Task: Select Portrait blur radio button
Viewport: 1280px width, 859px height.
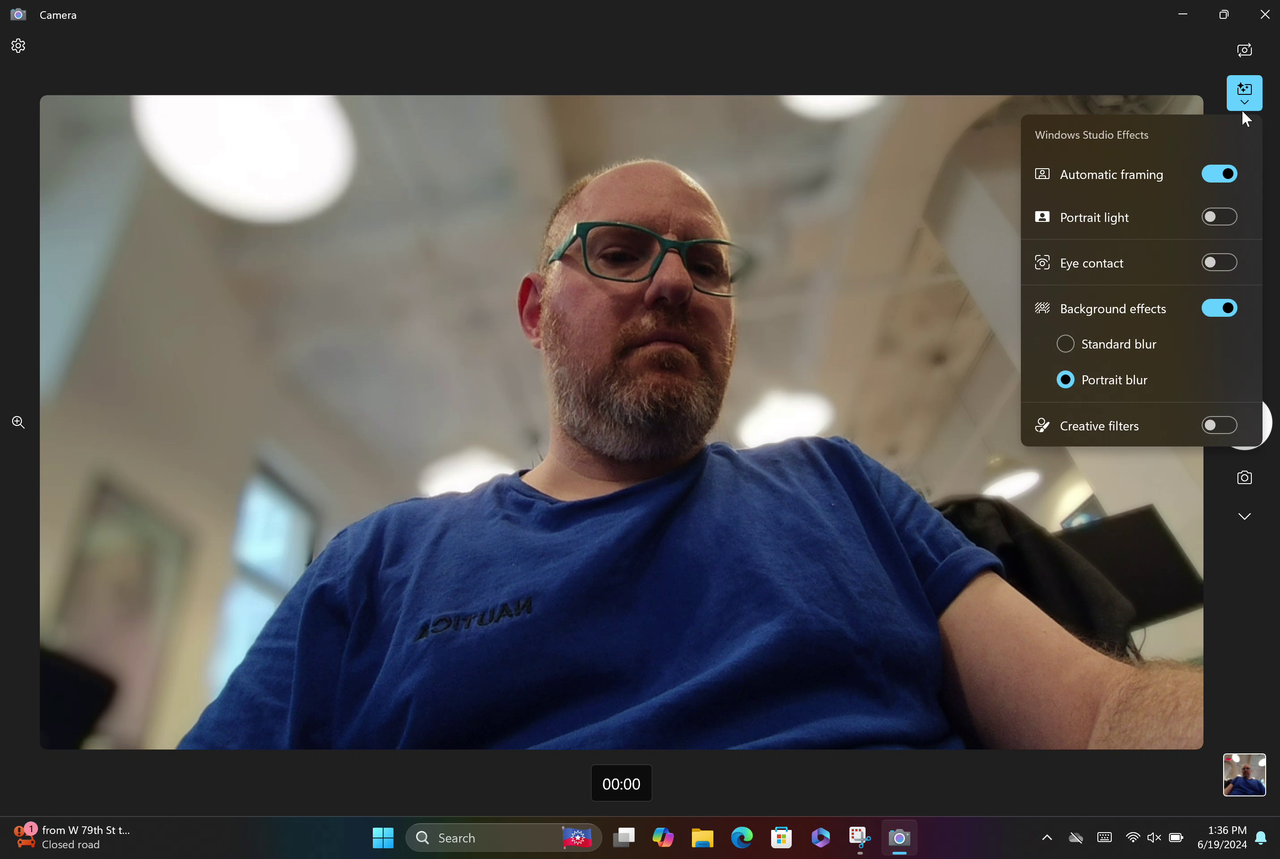Action: [1065, 380]
